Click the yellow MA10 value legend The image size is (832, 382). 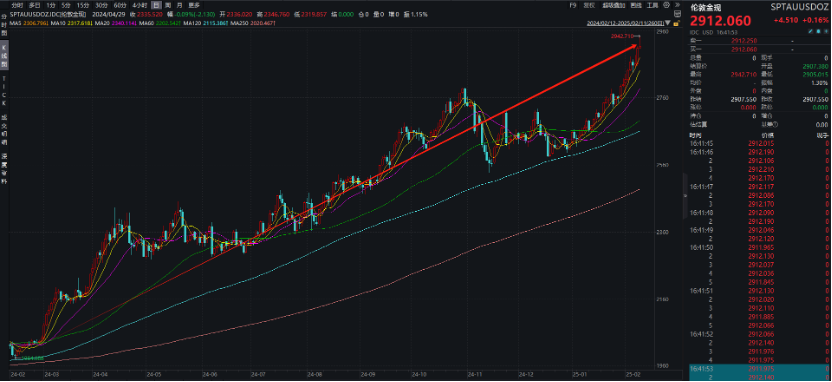(x=80, y=24)
